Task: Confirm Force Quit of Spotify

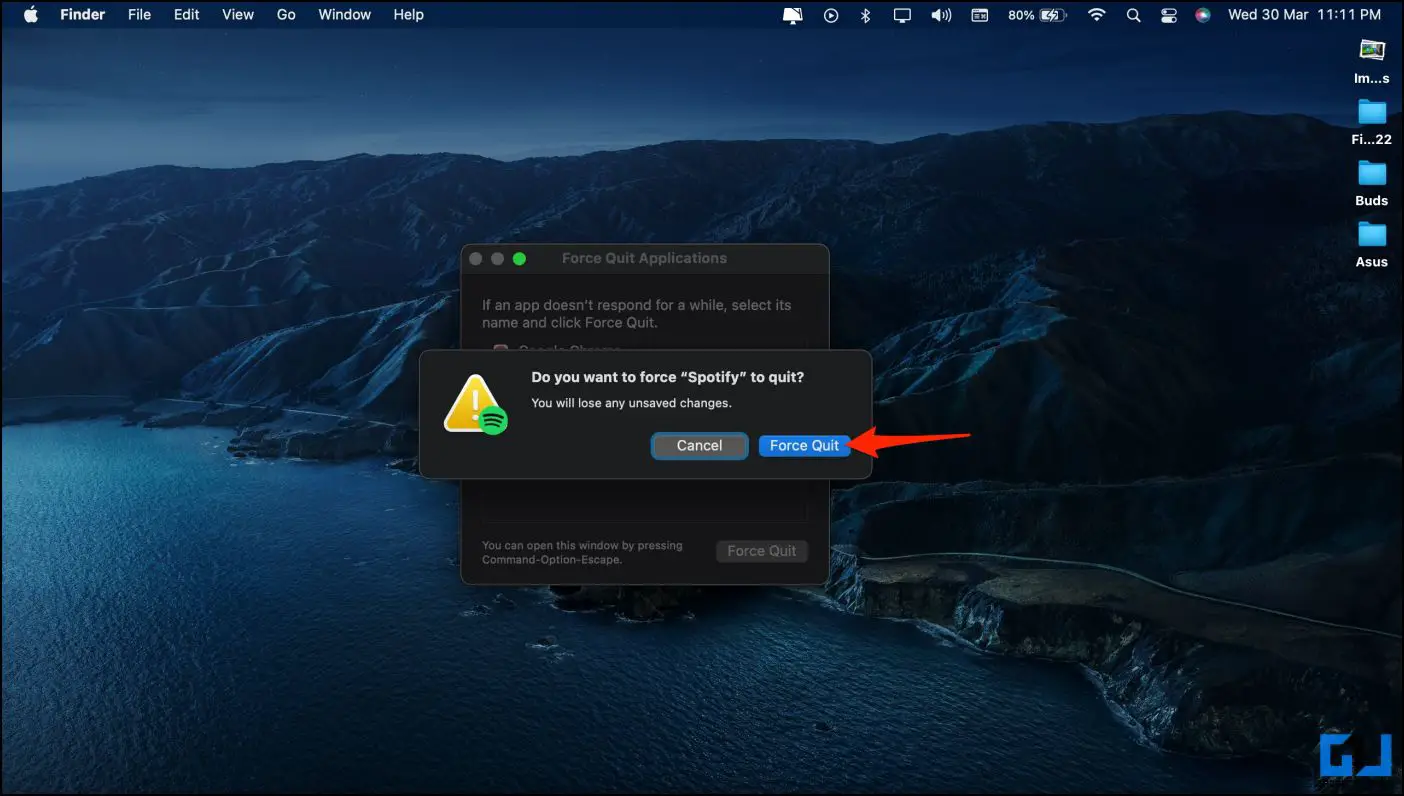Action: (x=804, y=446)
